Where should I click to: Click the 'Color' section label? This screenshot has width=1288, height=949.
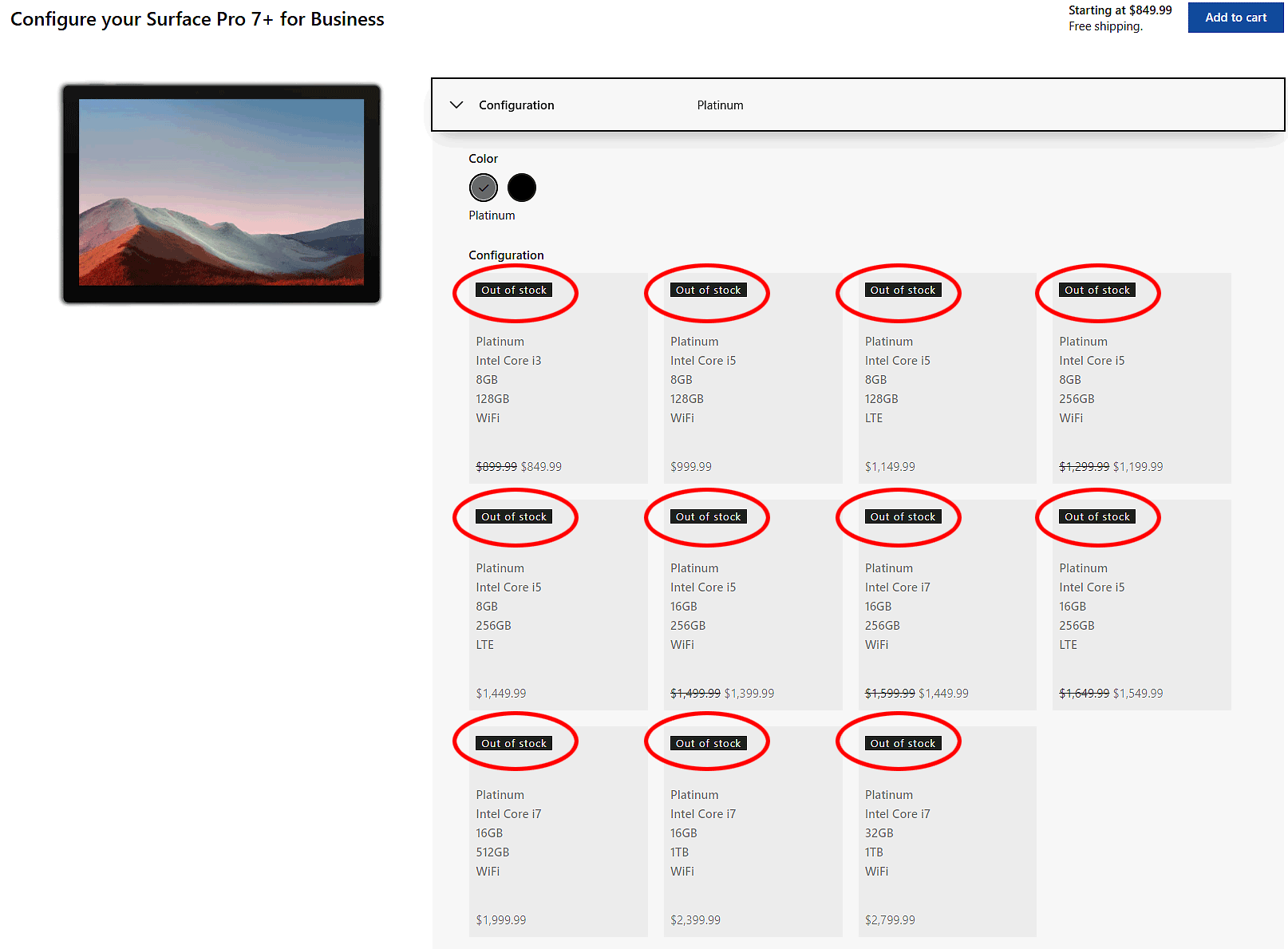(483, 159)
